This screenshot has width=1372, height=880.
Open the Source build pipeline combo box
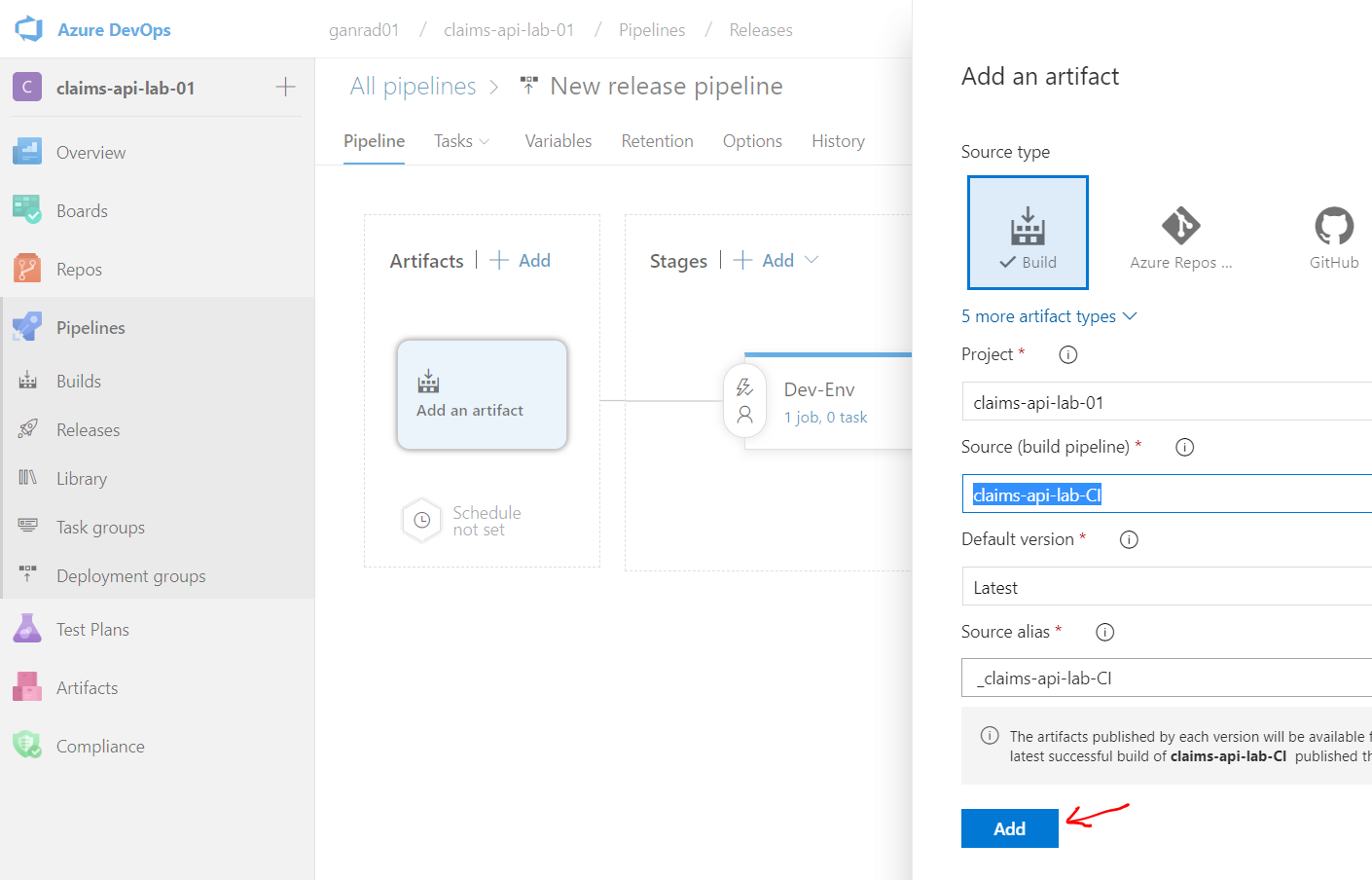(1167, 495)
